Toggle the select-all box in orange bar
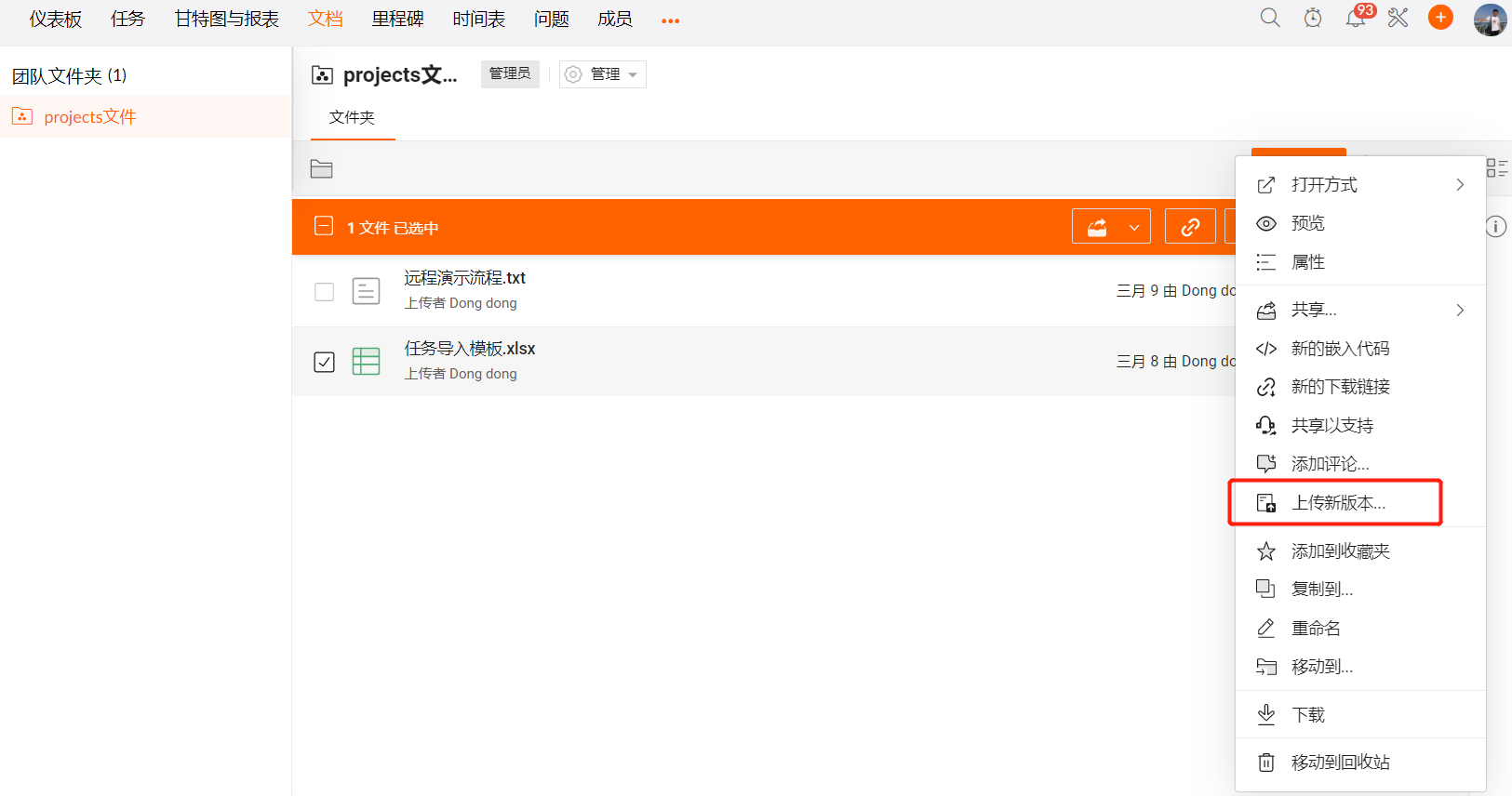1512x796 pixels. 324,227
